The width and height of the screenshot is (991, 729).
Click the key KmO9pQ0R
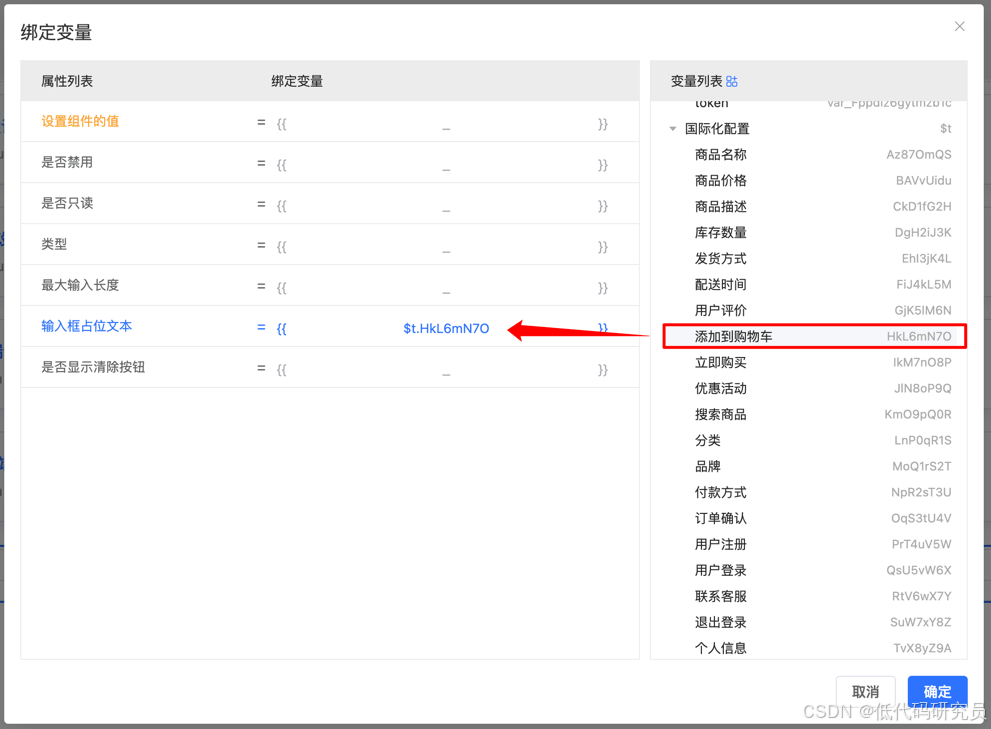918,415
